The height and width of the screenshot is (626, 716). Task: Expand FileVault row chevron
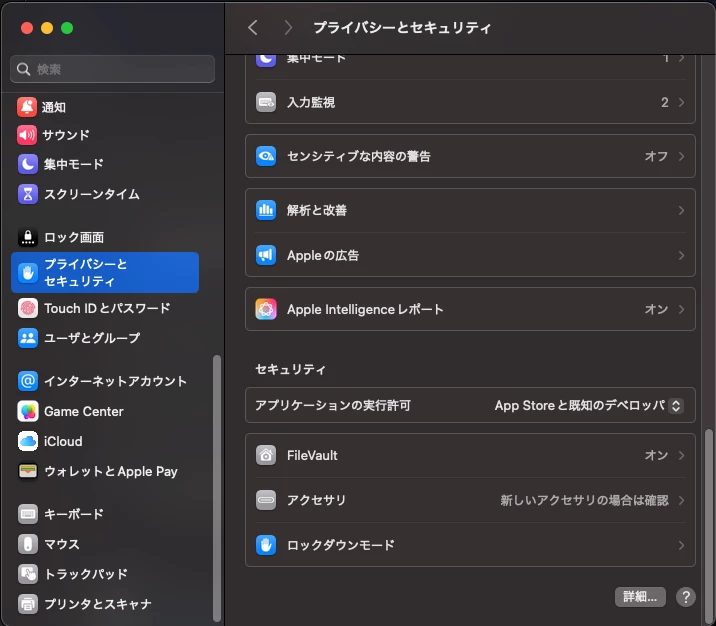681,455
